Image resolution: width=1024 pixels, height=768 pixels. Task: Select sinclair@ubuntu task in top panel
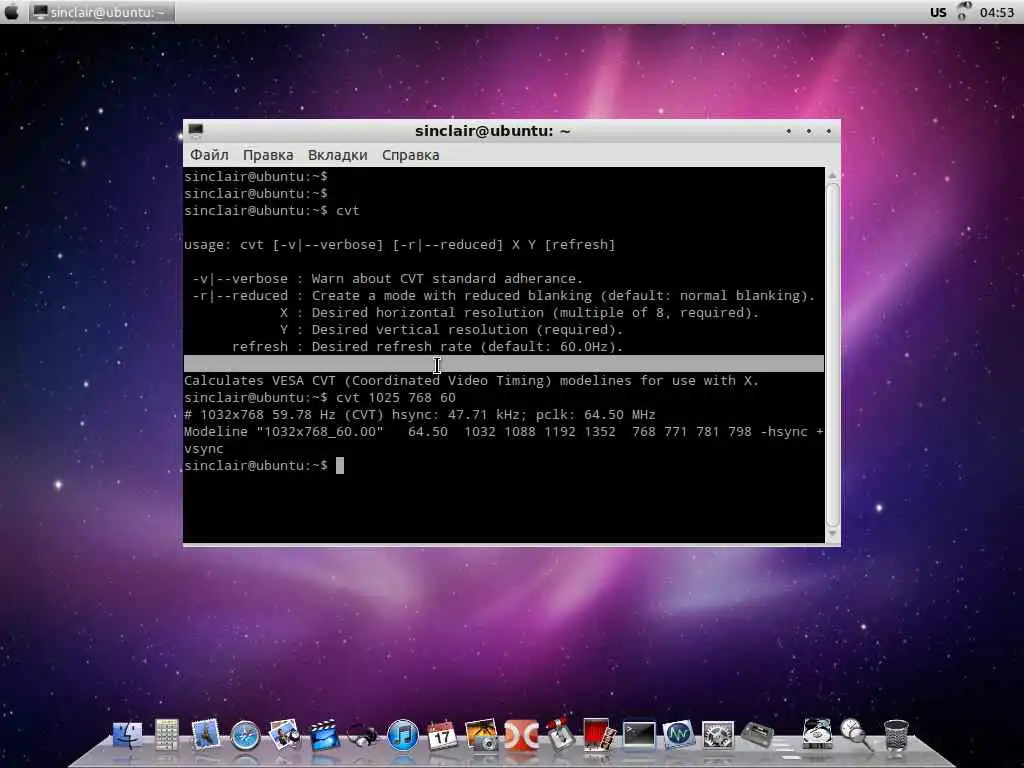(x=102, y=12)
